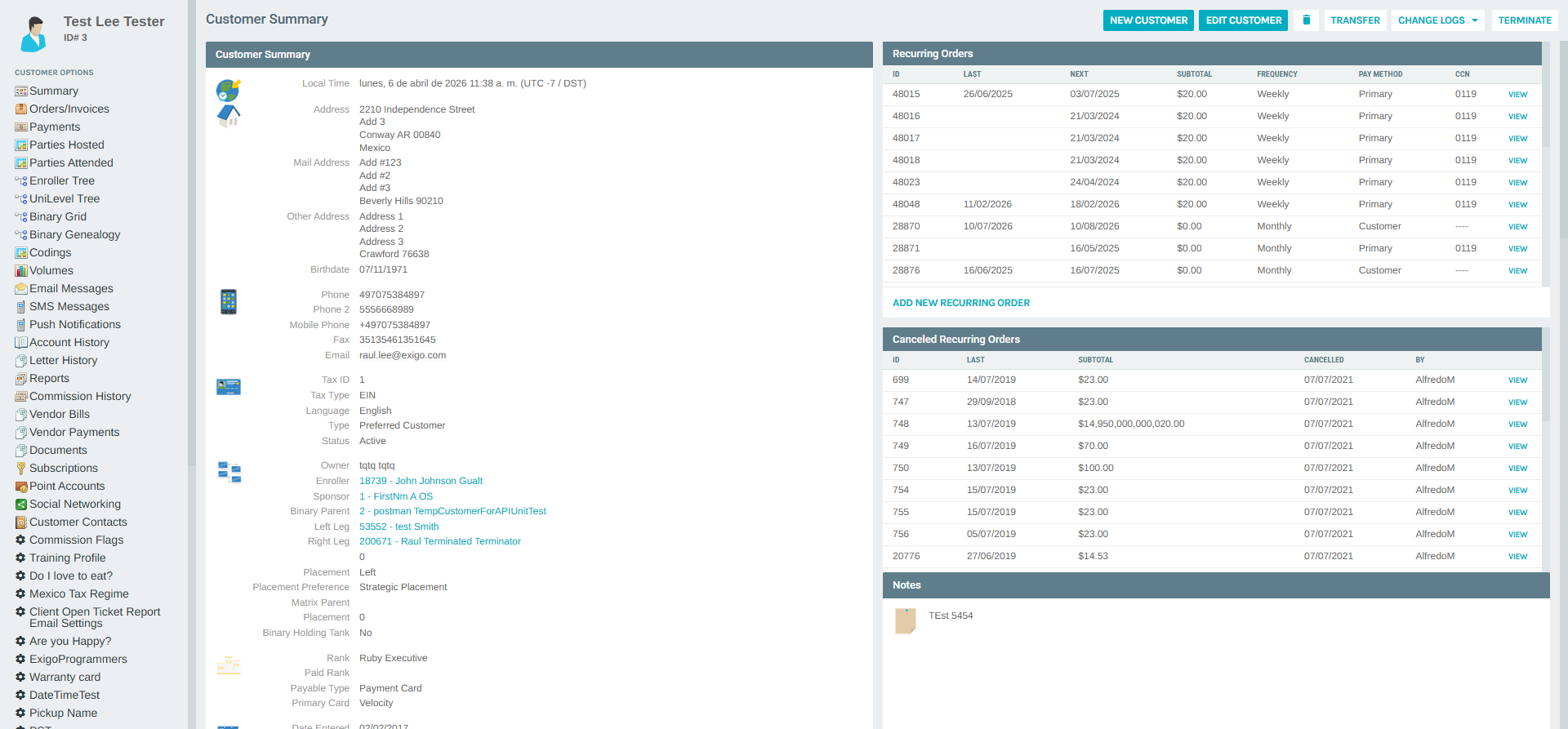1568x729 pixels.
Task: Open Point Accounts icon
Action: tap(21, 487)
